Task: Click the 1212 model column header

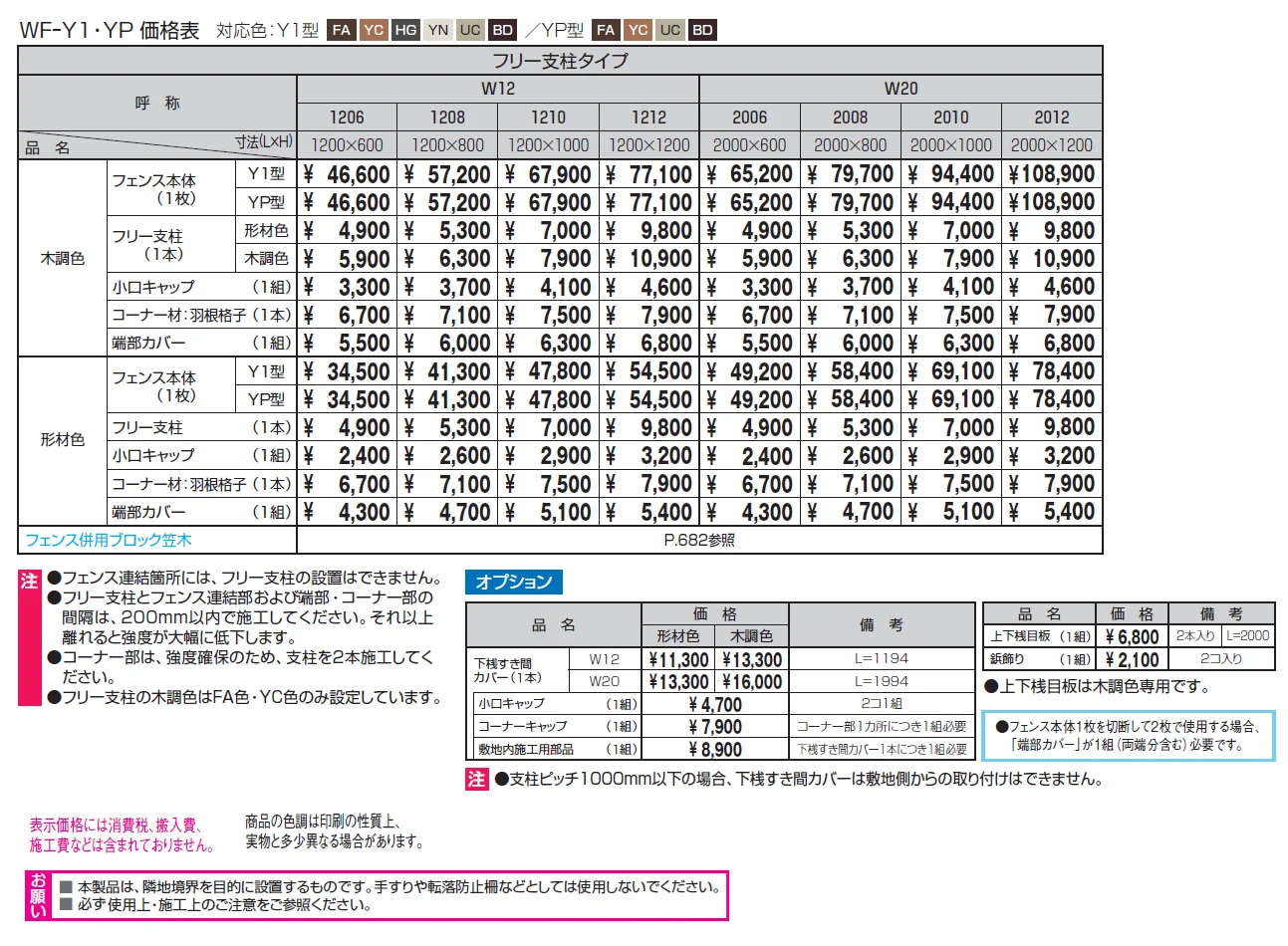Action: click(x=648, y=117)
